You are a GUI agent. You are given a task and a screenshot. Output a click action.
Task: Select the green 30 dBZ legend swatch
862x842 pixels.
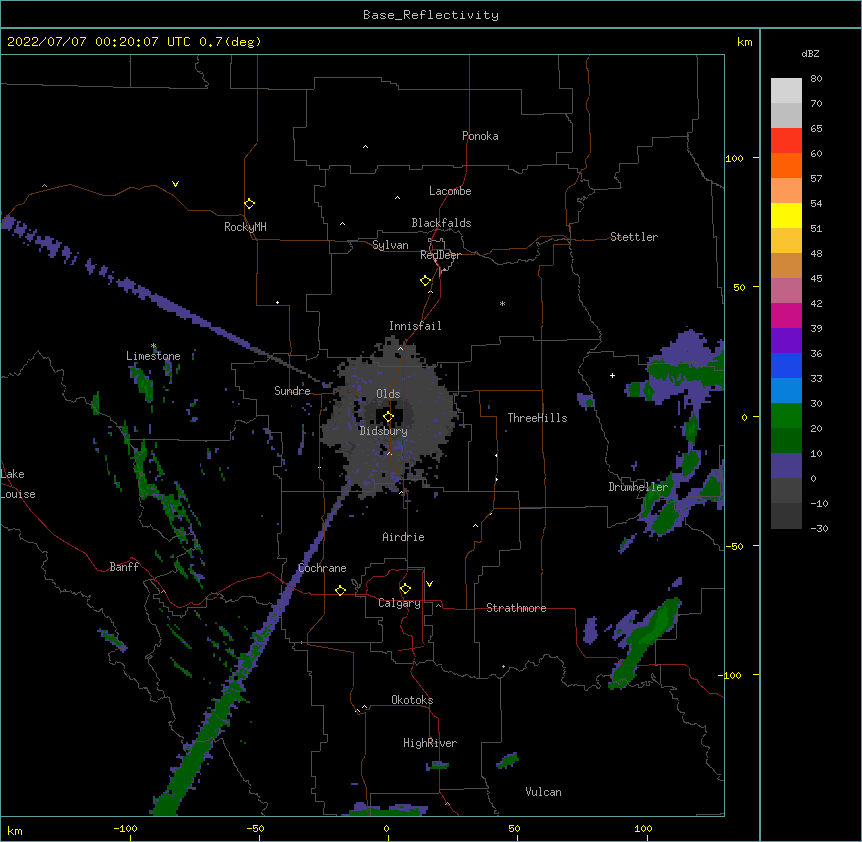pyautogui.click(x=786, y=416)
